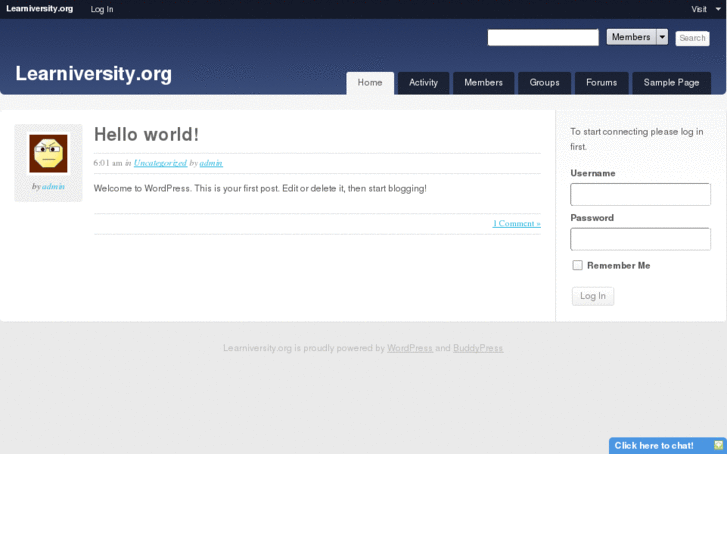
Task: Click admin link under the avatar
Action: pos(53,186)
